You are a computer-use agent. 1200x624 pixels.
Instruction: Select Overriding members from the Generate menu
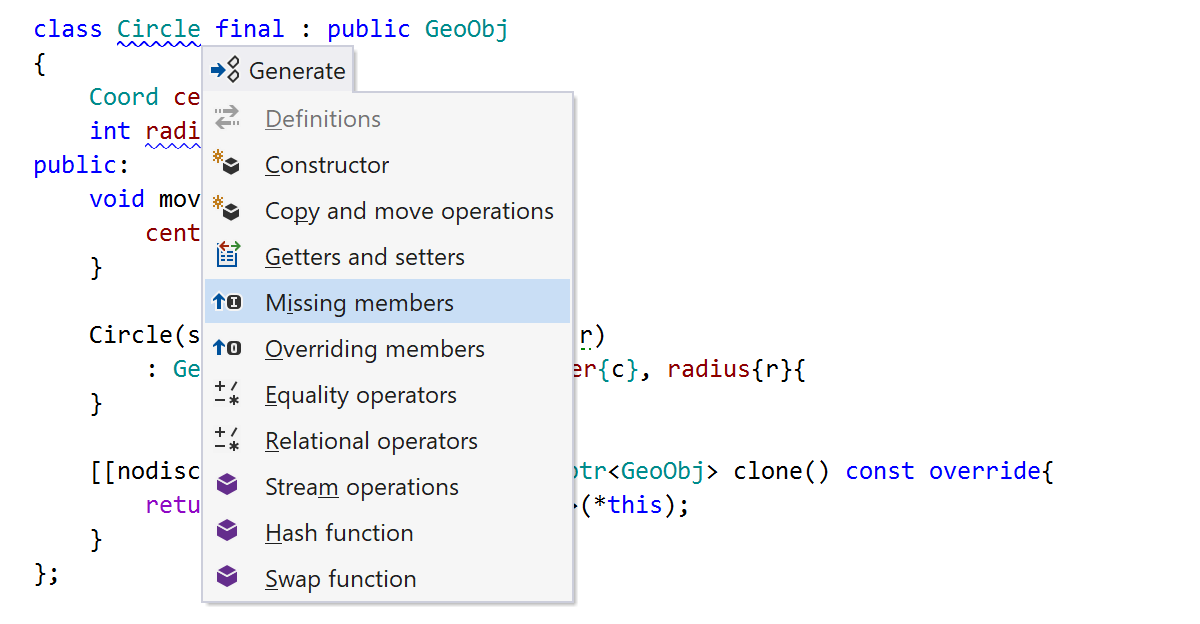[x=374, y=348]
